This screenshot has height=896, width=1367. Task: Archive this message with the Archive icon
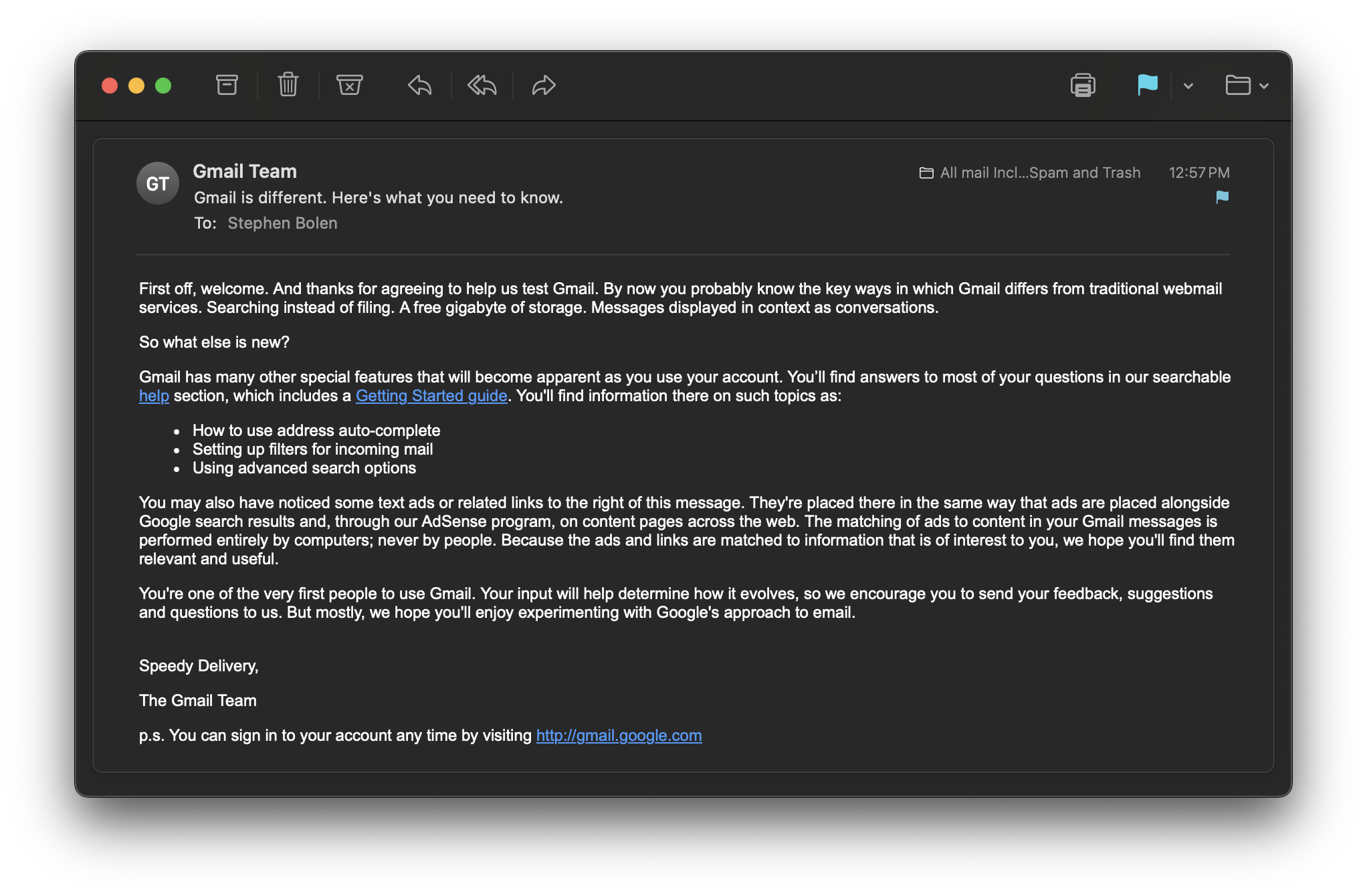point(227,85)
